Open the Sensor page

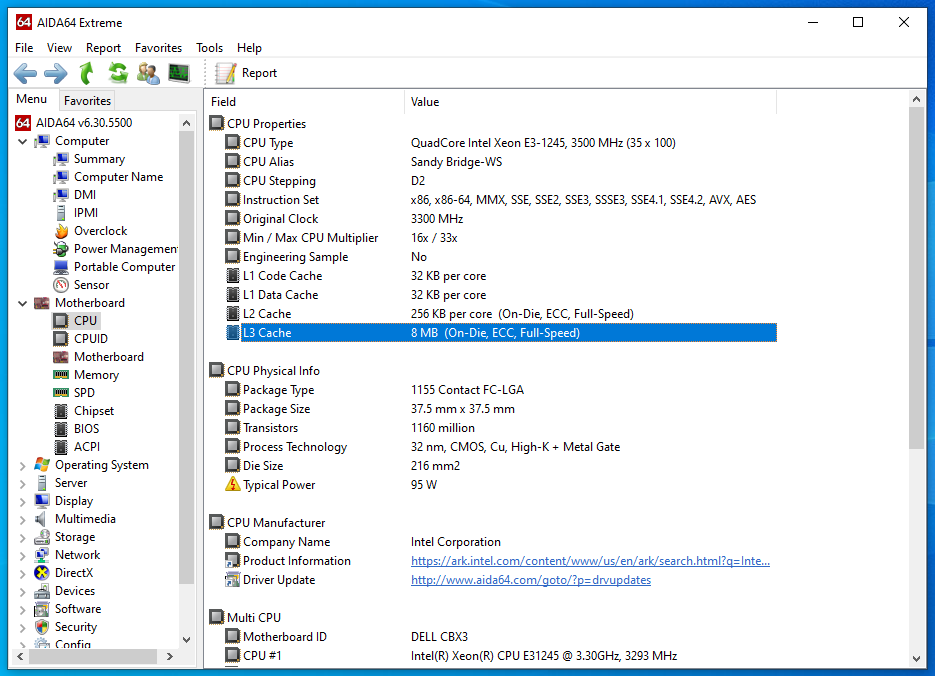click(x=91, y=285)
